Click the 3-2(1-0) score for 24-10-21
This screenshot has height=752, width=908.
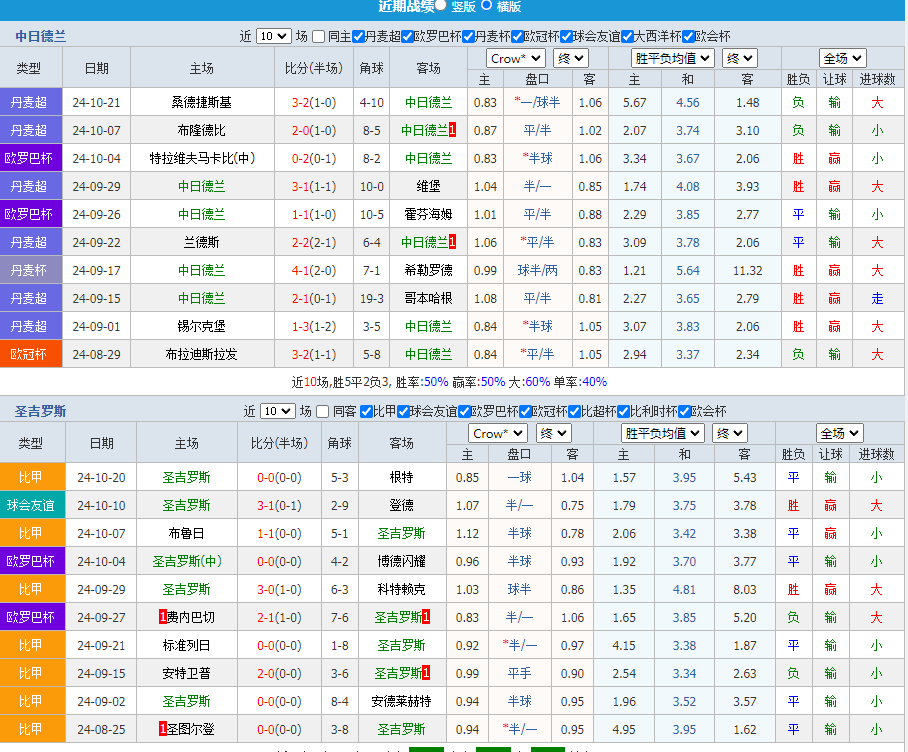tap(313, 102)
